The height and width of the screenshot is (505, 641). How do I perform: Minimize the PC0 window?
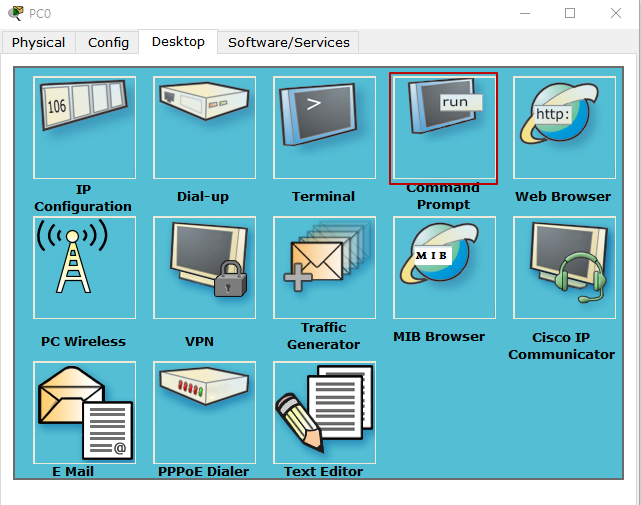(x=525, y=13)
